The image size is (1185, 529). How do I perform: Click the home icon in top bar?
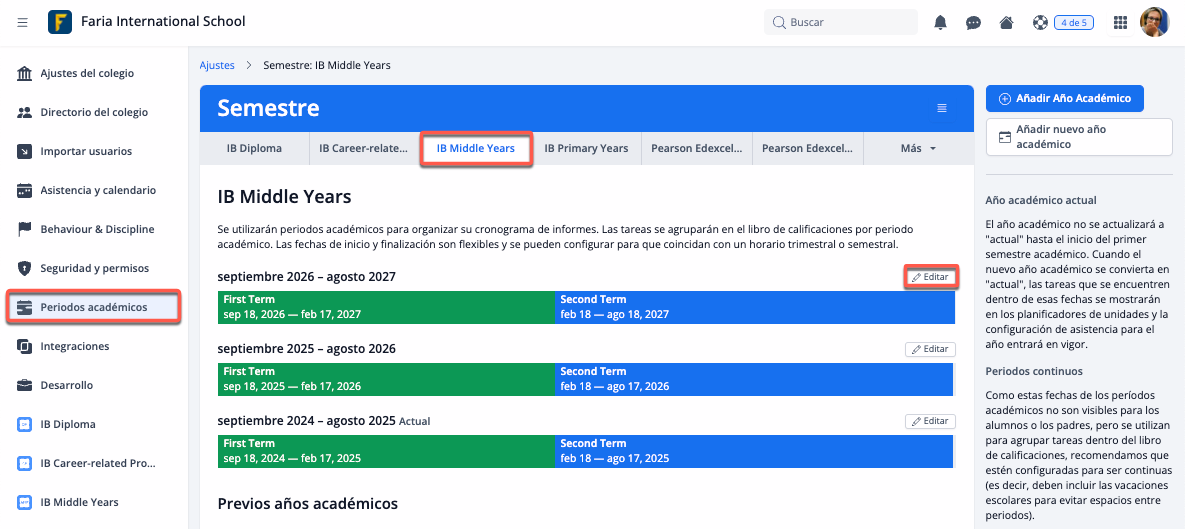click(1006, 22)
